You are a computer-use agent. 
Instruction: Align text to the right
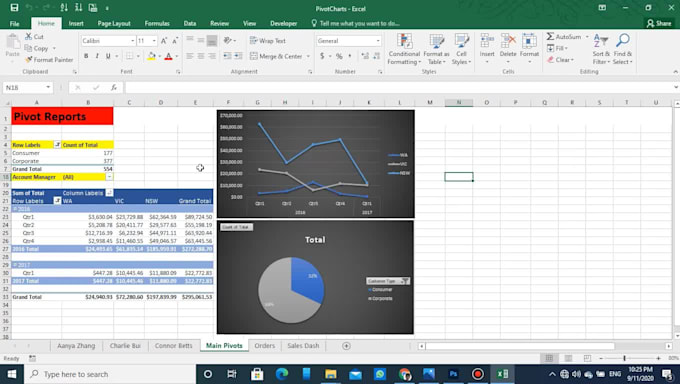[x=212, y=56]
